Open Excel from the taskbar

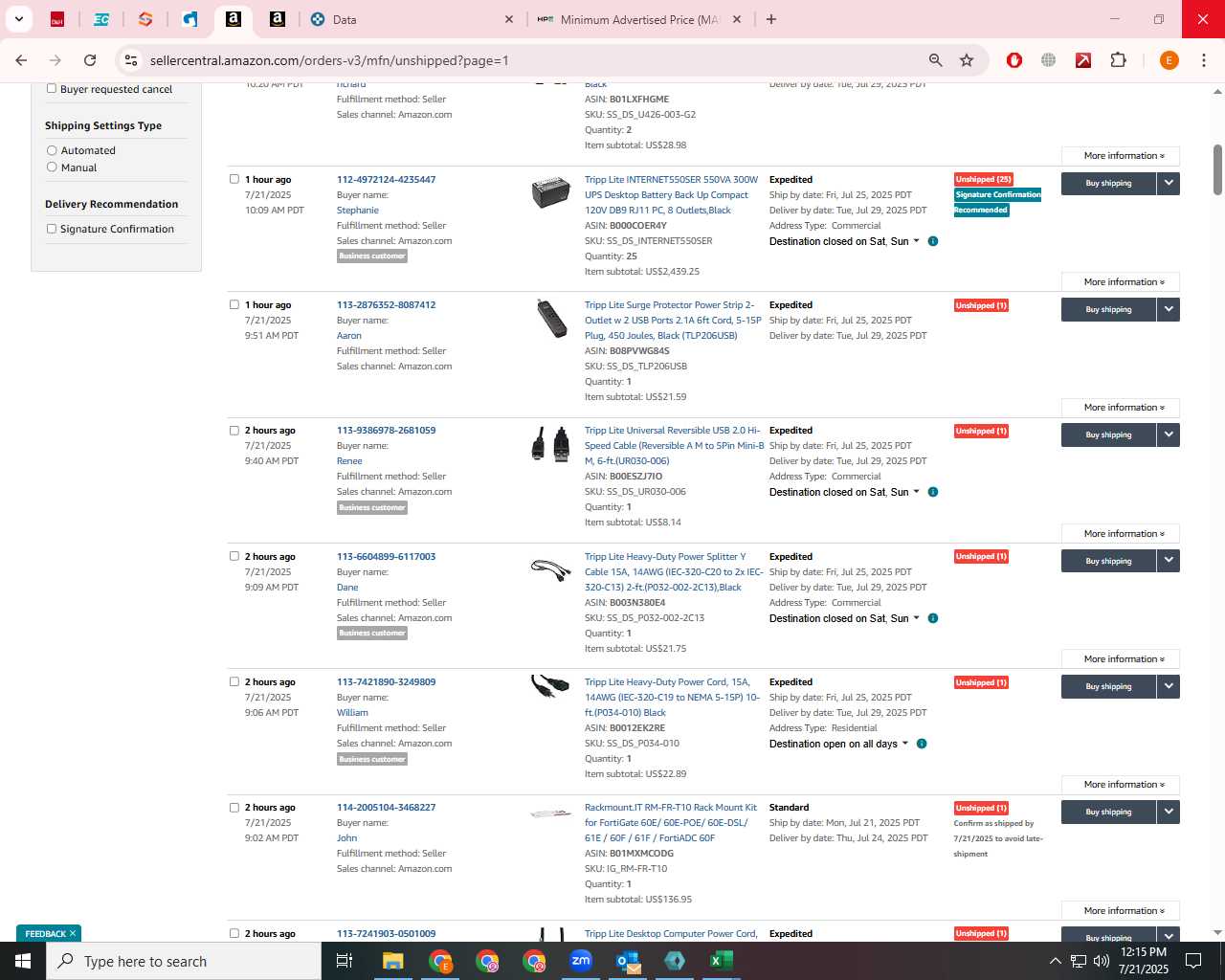pyautogui.click(x=721, y=961)
